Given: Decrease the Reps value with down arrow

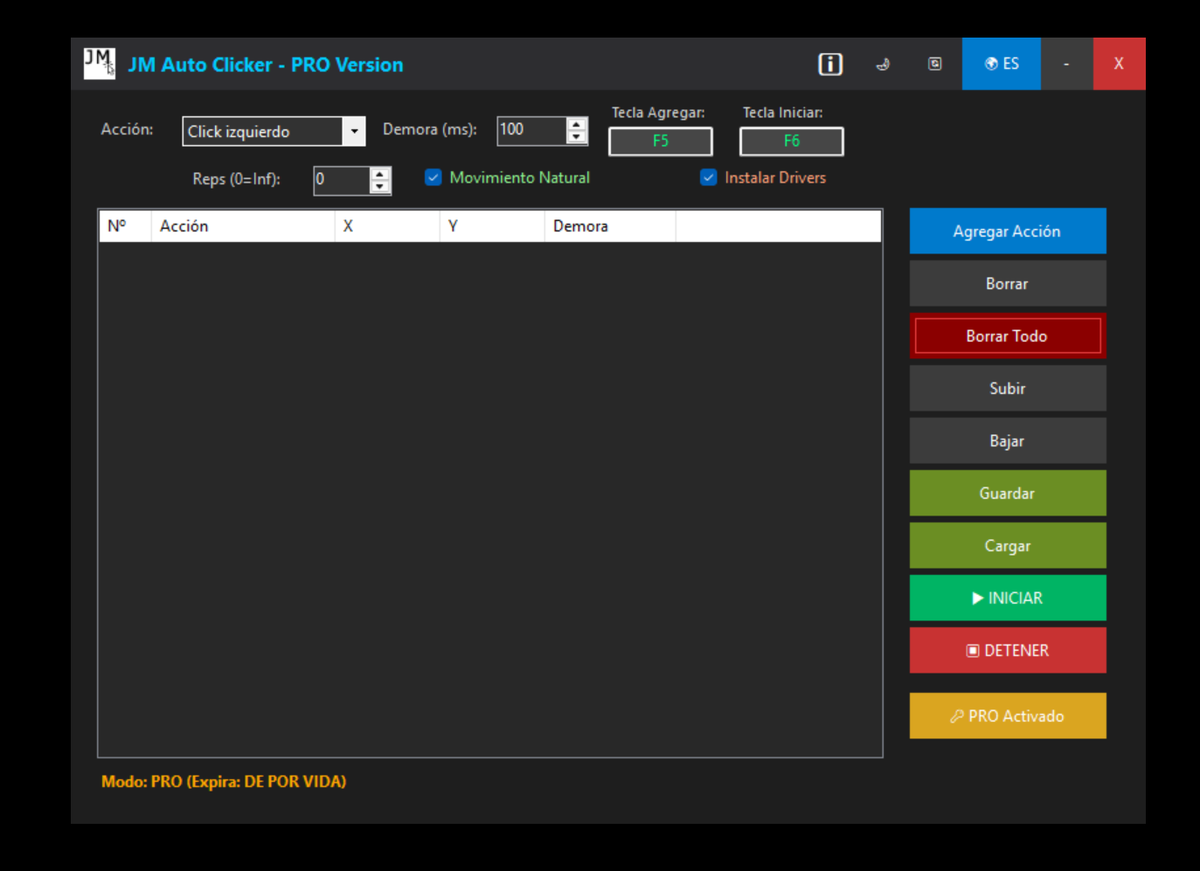Looking at the screenshot, I should [380, 187].
